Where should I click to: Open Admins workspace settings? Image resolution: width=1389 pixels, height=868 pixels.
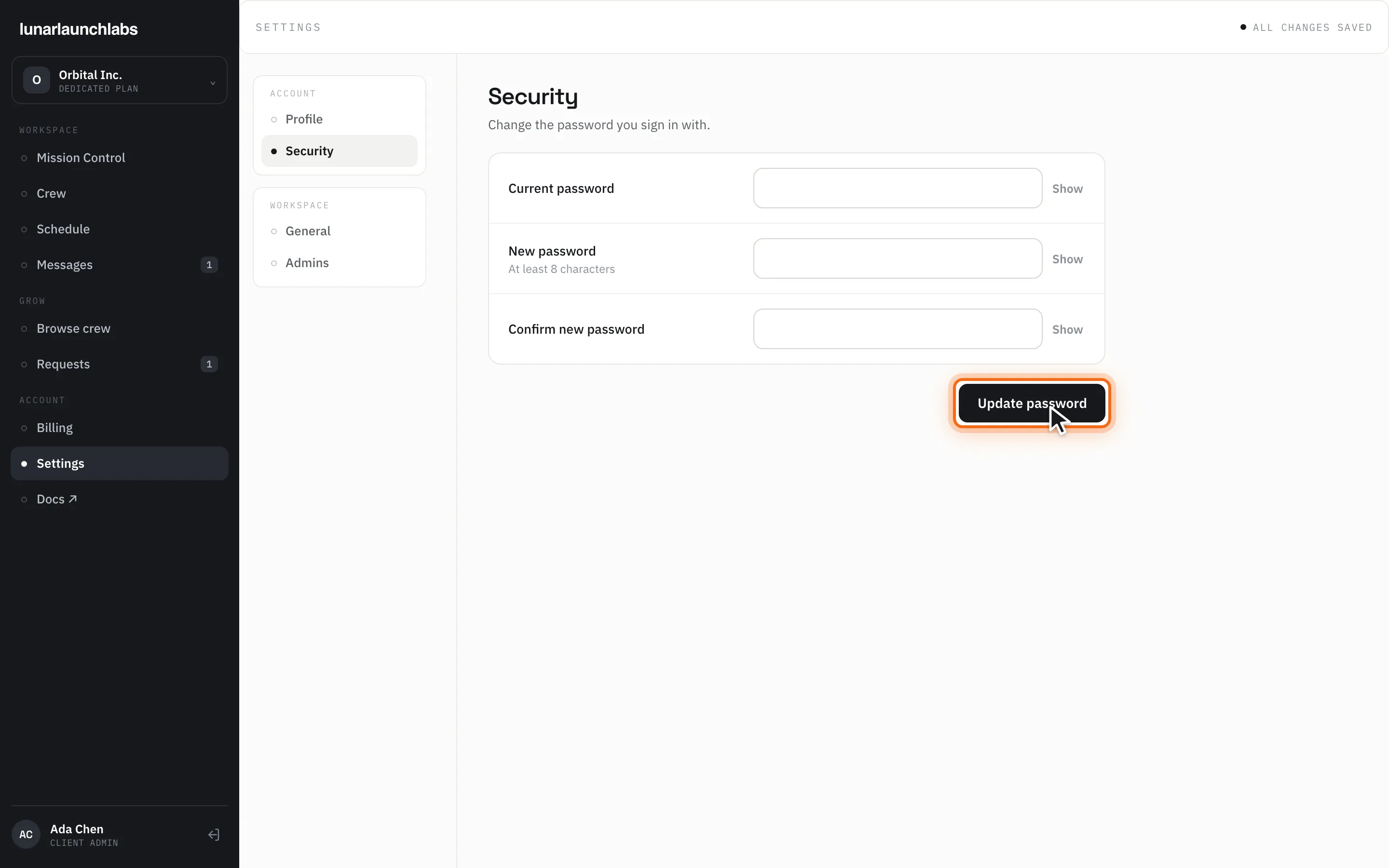click(339, 263)
